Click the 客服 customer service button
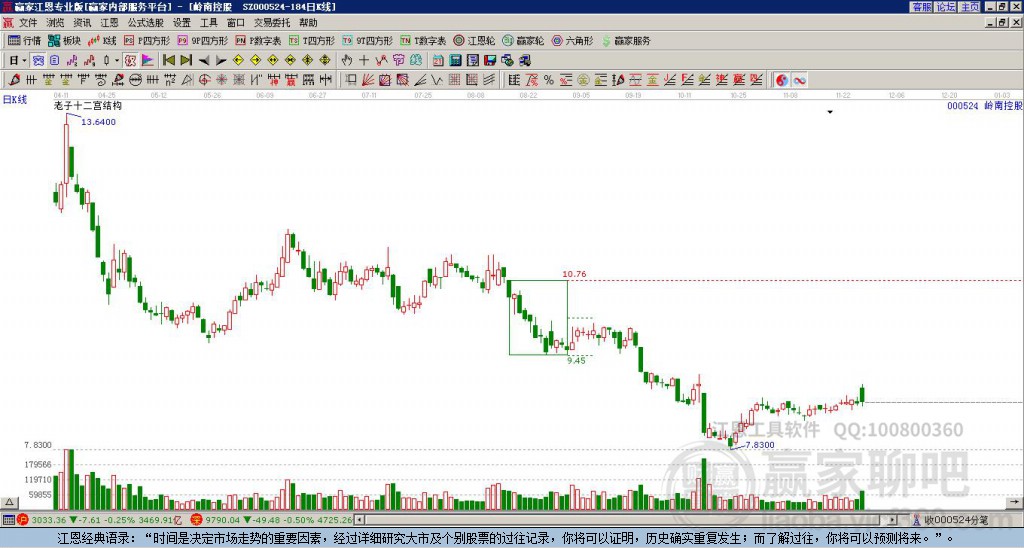1024x548 pixels. [922, 7]
